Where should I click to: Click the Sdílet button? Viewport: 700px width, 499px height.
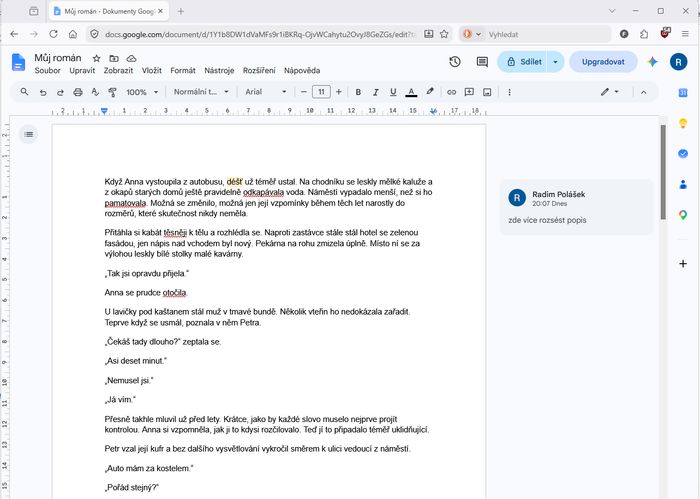(x=523, y=62)
